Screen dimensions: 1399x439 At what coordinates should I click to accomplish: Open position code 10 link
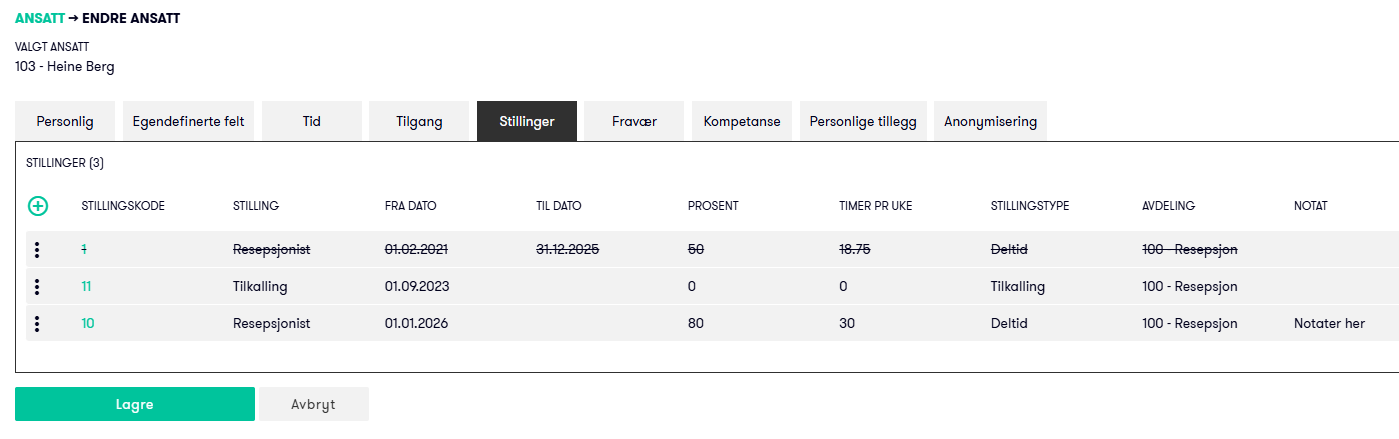[88, 324]
